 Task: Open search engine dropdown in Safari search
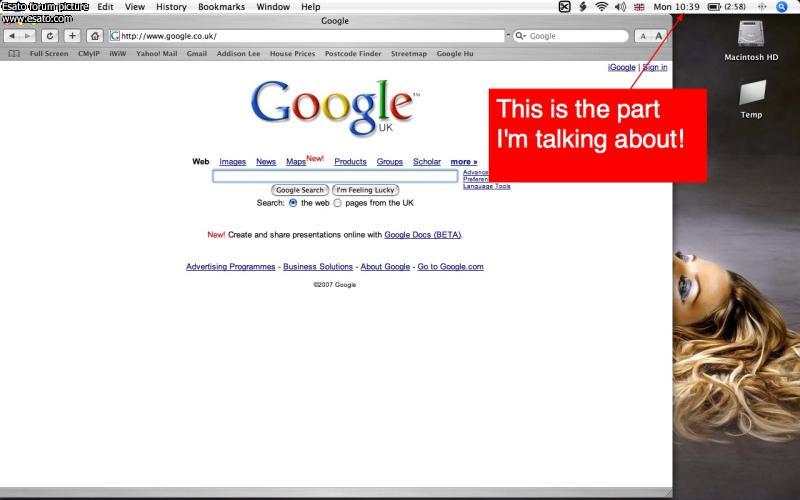point(520,36)
